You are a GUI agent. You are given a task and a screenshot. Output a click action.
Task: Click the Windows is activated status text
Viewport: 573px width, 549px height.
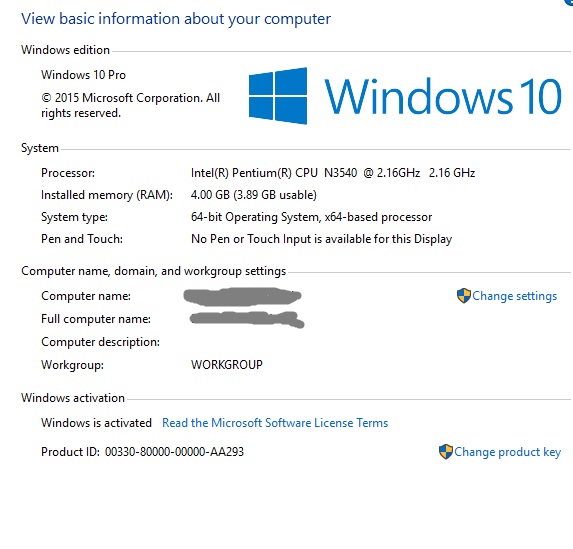click(96, 423)
